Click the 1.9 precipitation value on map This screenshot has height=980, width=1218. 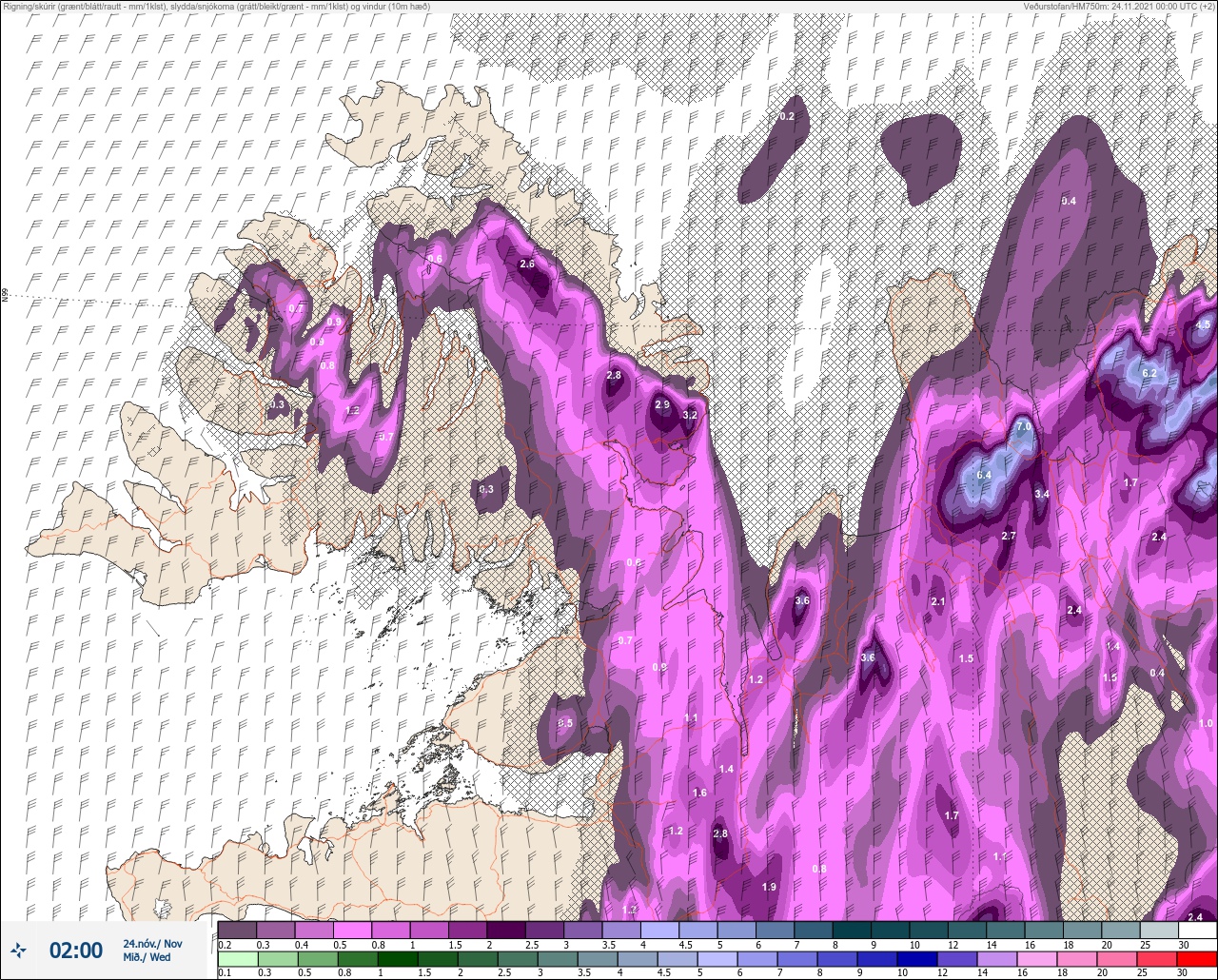[770, 887]
